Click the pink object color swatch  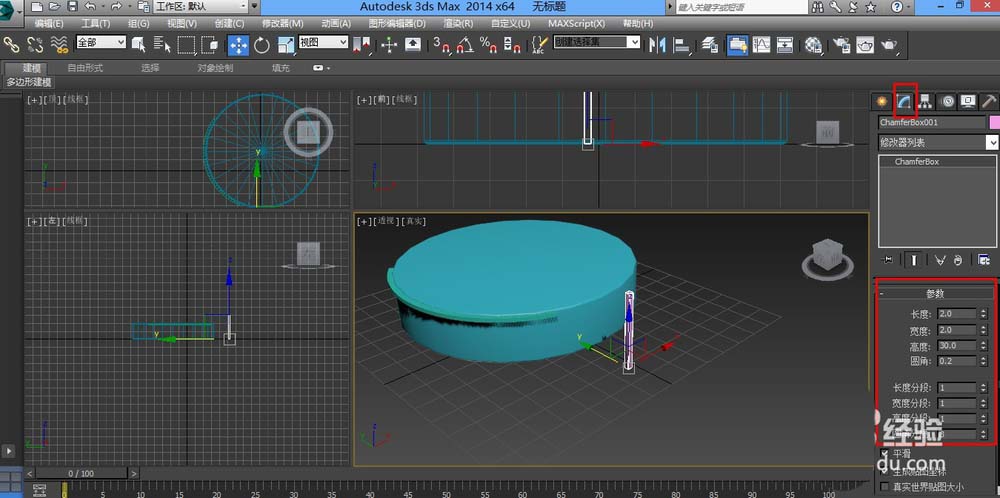(x=993, y=122)
